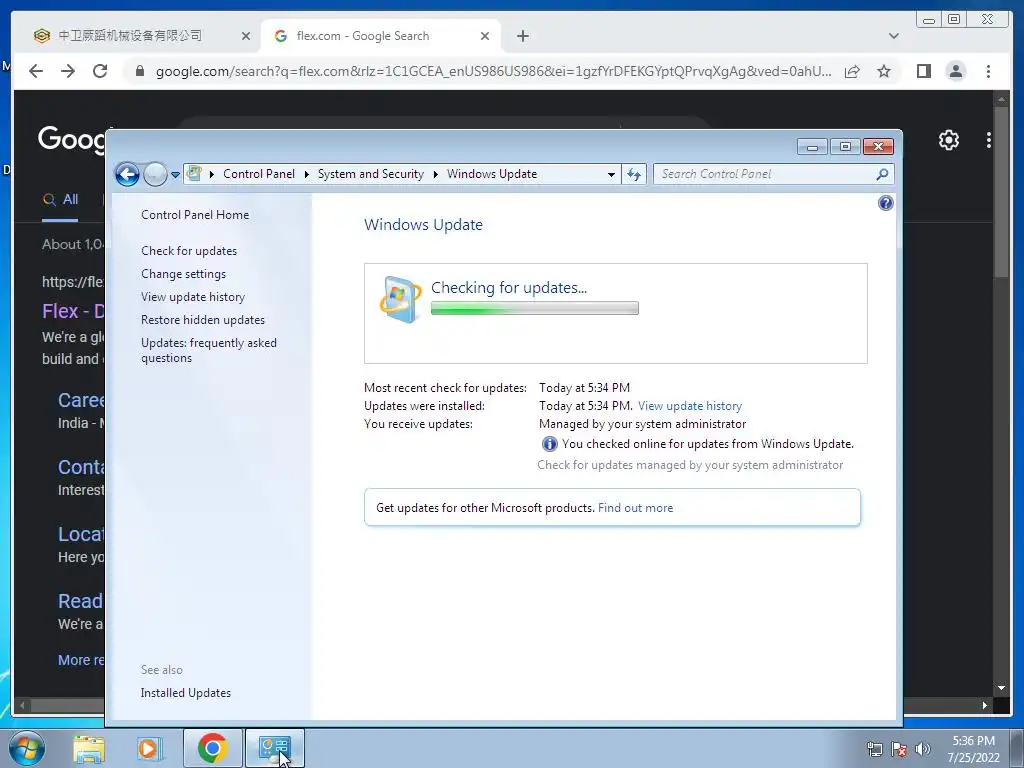The width and height of the screenshot is (1024, 768).
Task: Click the network tray icon
Action: pos(874,749)
